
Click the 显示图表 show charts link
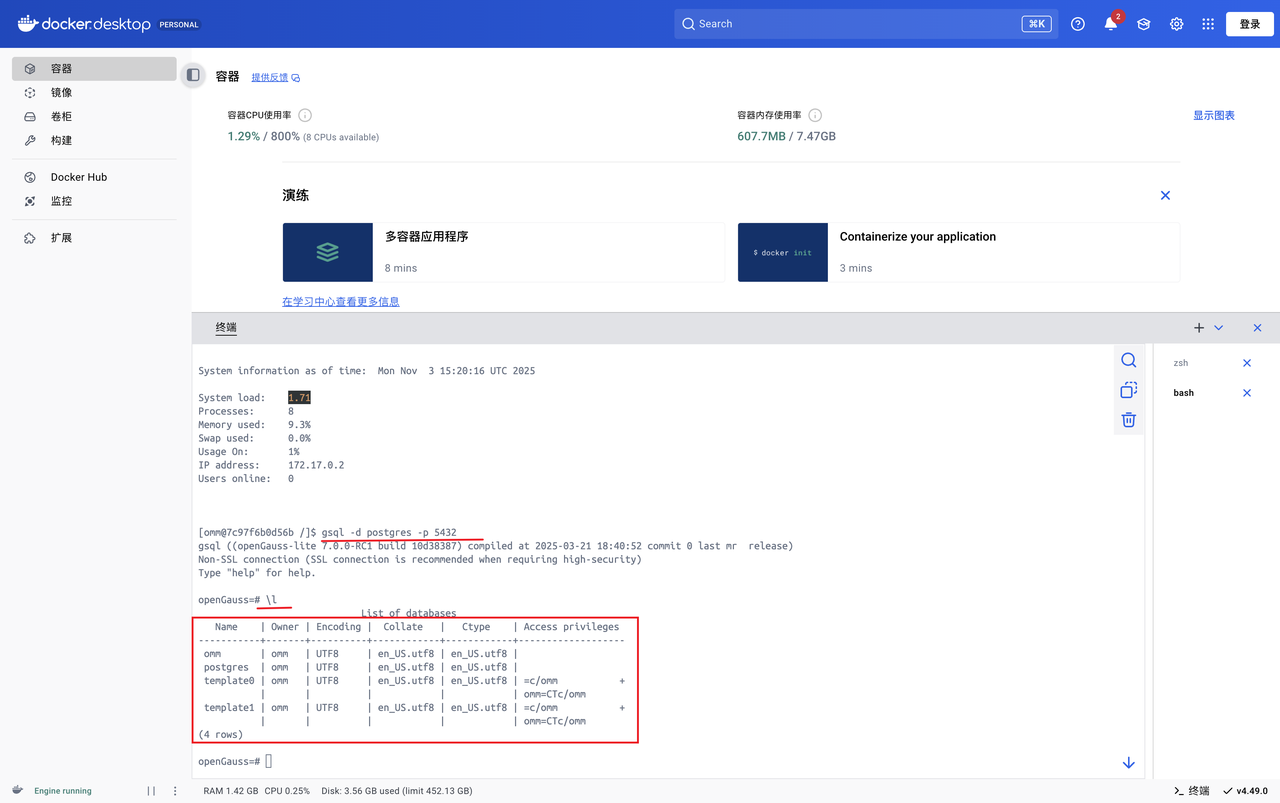[1214, 116]
